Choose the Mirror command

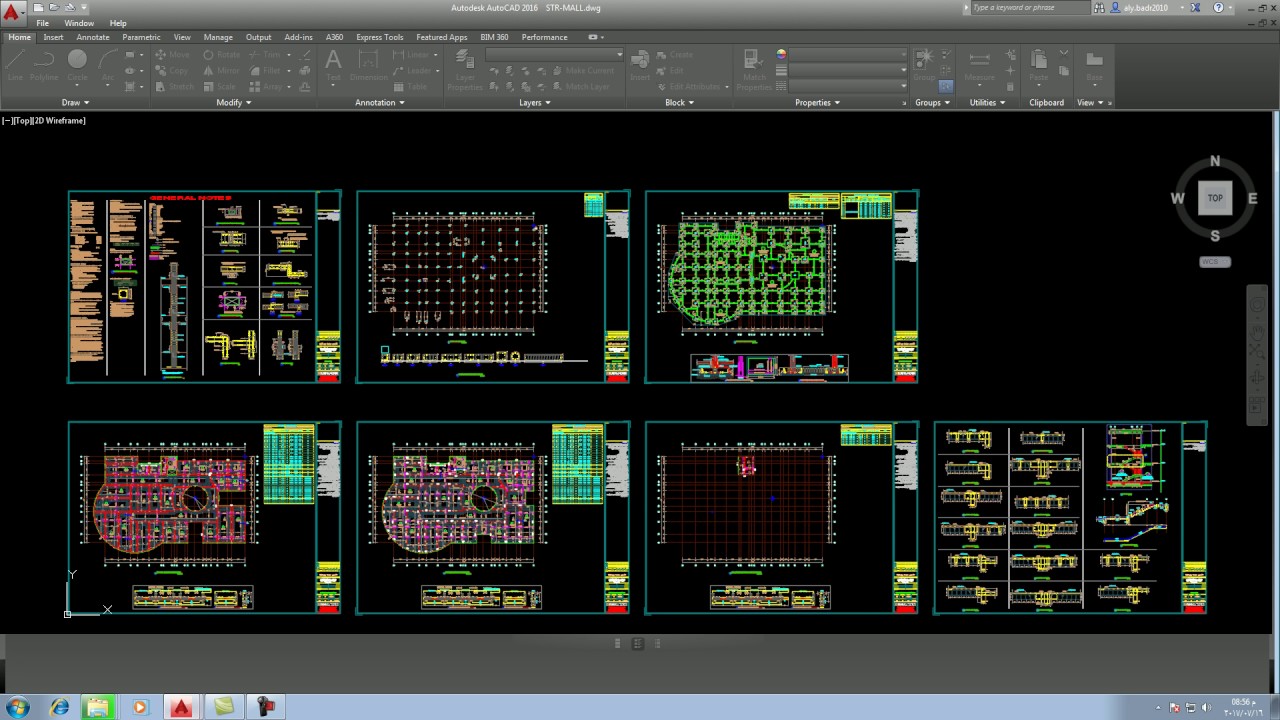(x=221, y=71)
